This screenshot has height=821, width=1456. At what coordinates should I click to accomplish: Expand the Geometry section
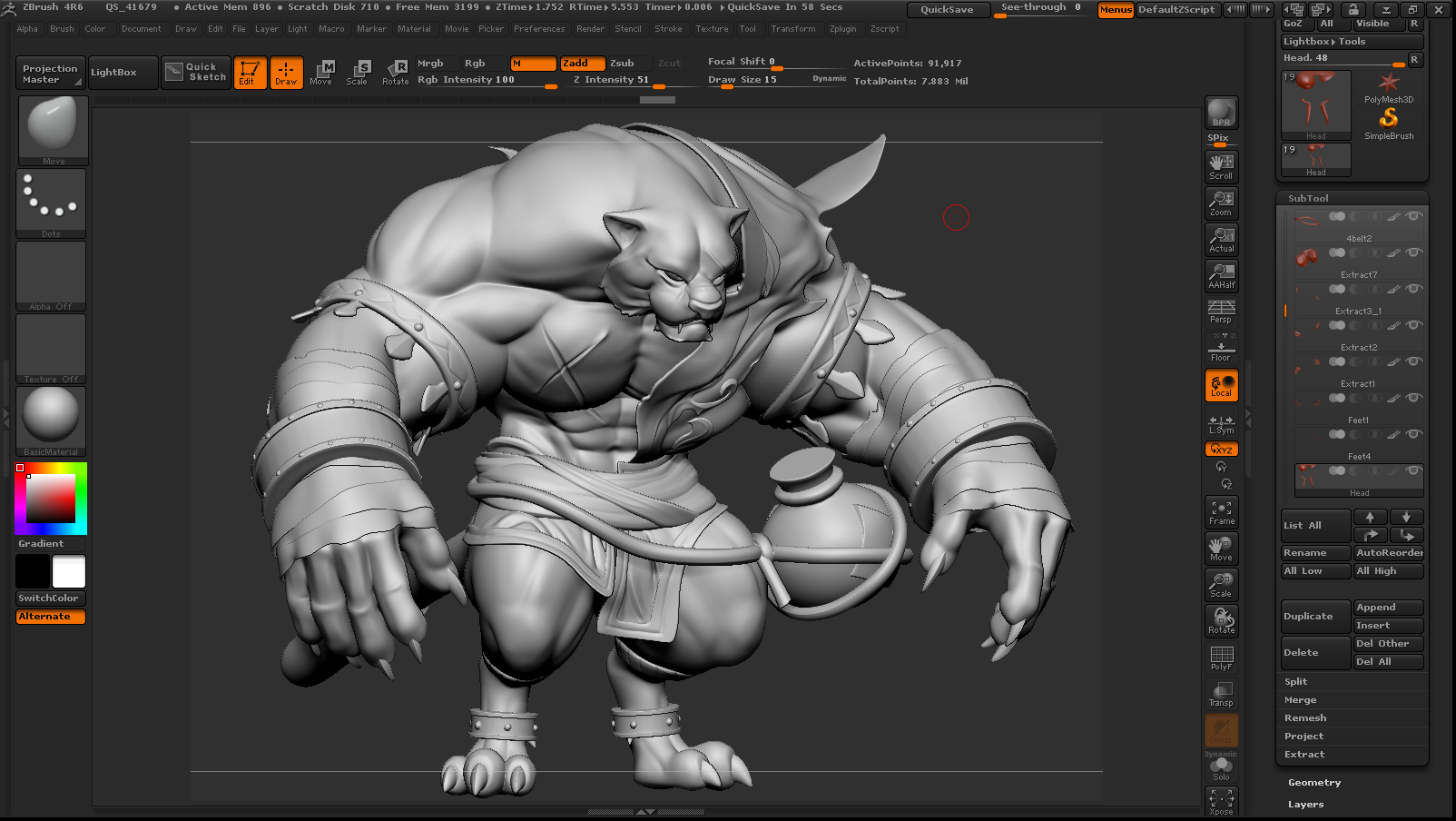(x=1313, y=783)
